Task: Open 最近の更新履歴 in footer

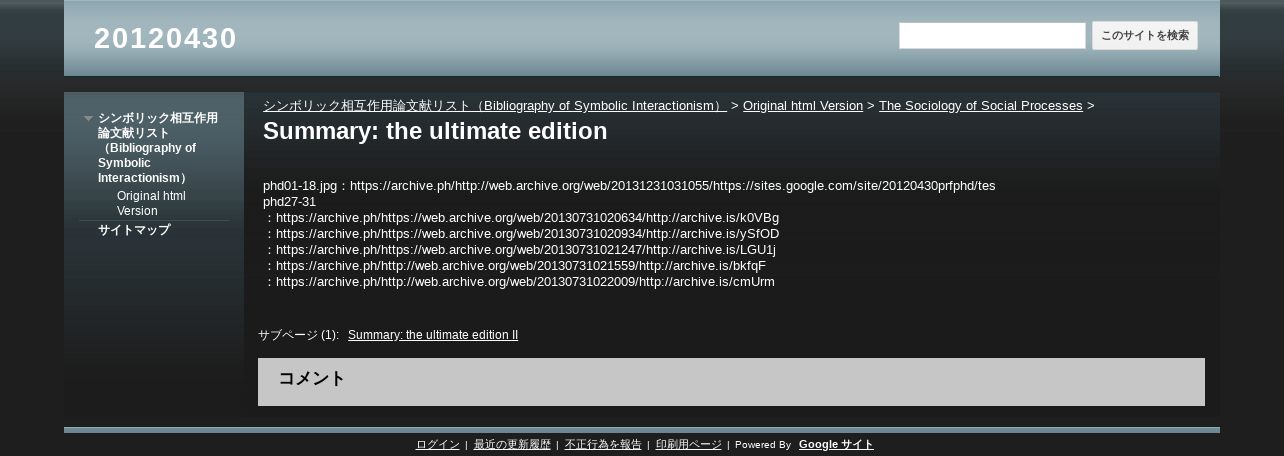Action: [x=512, y=445]
